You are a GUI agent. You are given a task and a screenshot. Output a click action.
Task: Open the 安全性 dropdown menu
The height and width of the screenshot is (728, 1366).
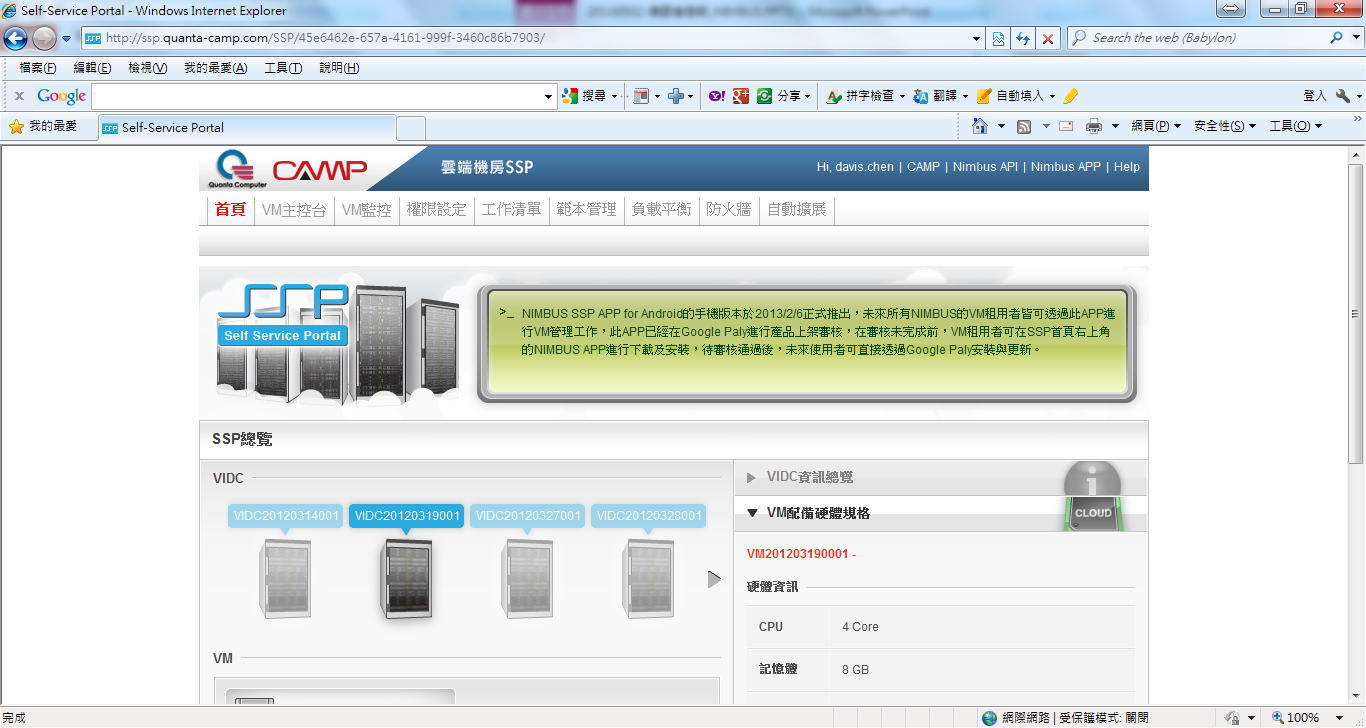coord(1224,126)
